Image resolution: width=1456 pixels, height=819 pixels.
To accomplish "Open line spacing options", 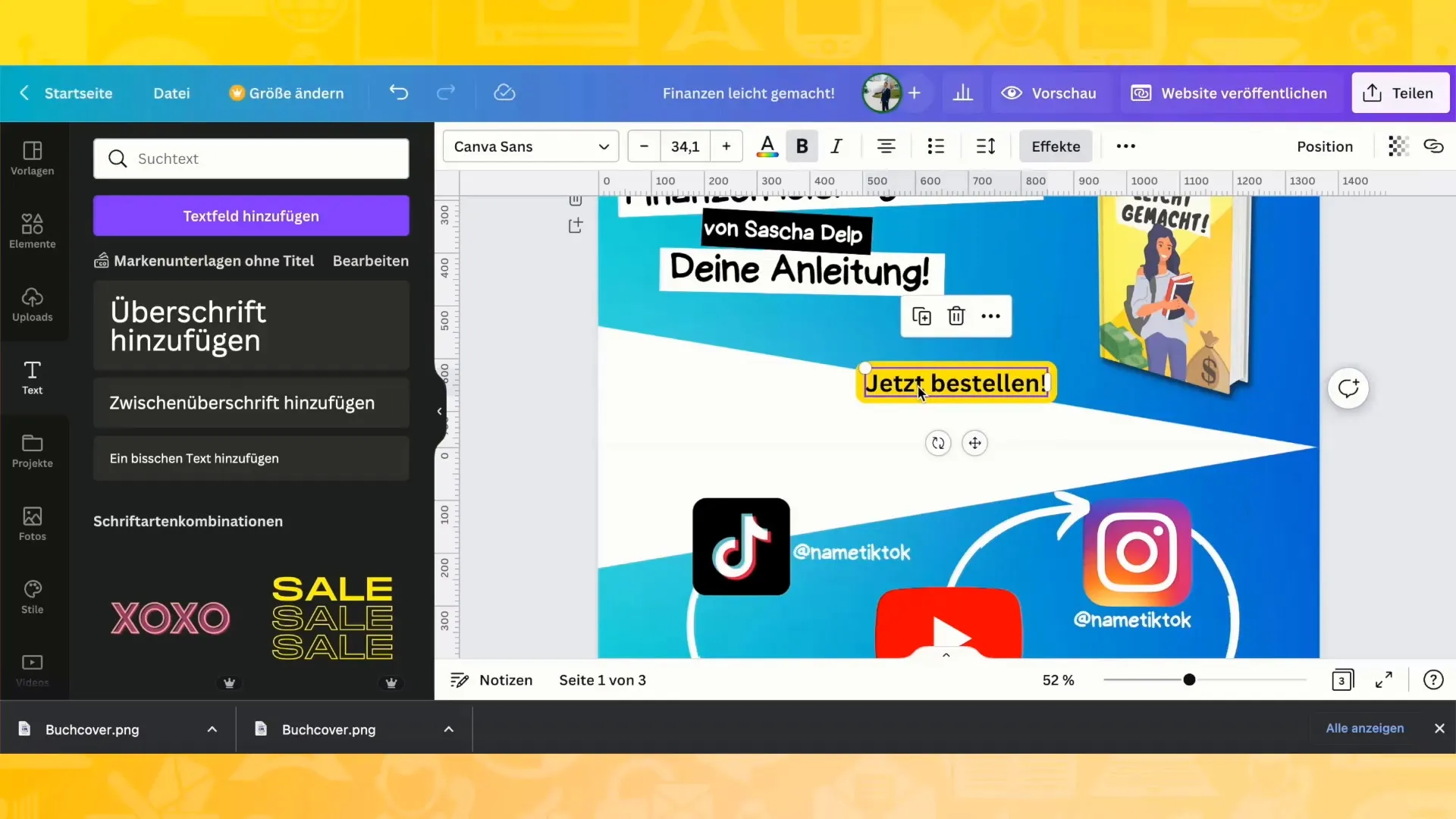I will coord(986,146).
